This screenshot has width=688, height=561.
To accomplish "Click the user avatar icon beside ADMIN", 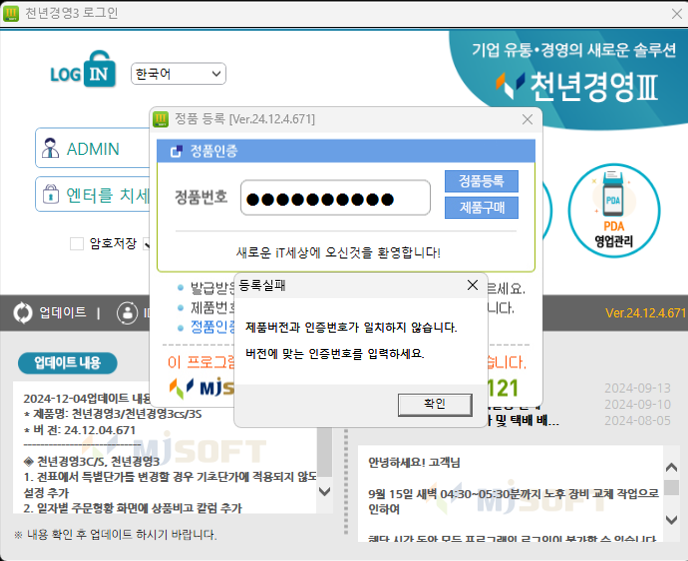I will [50, 148].
